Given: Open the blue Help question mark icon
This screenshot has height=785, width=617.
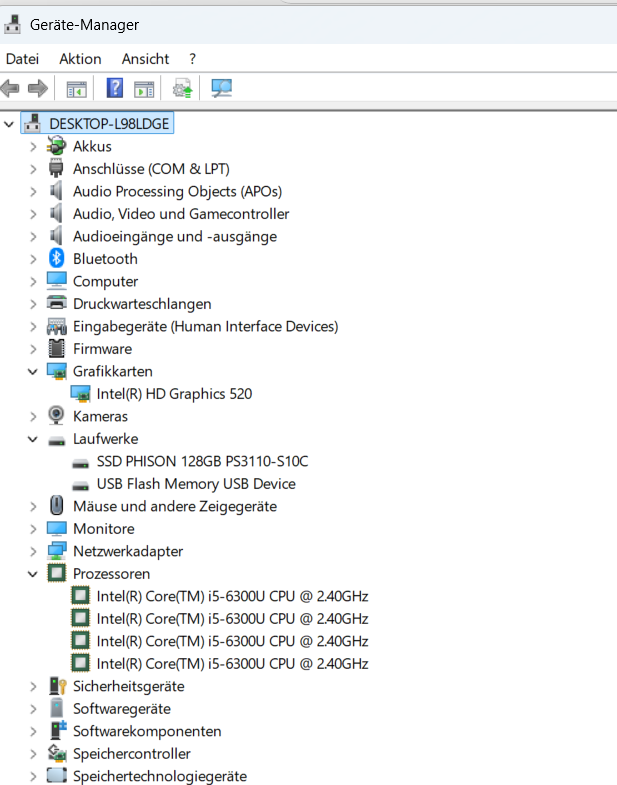Looking at the screenshot, I should (x=115, y=88).
